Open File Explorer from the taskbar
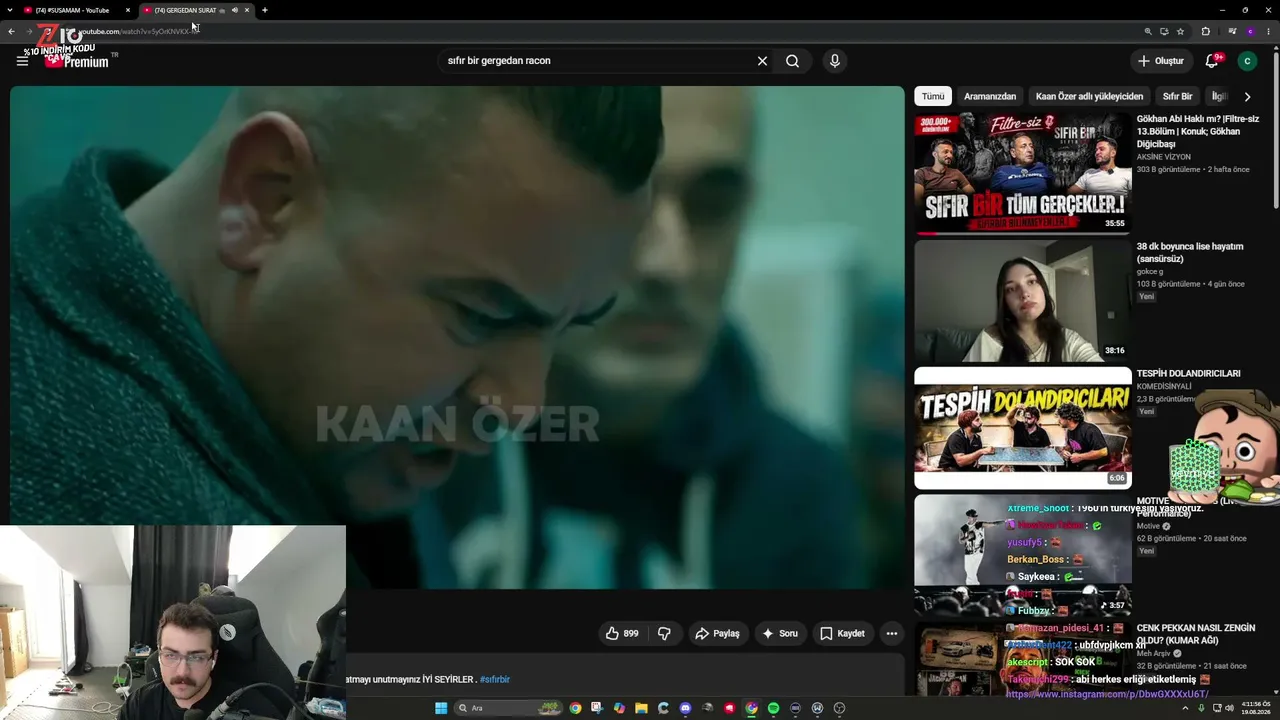The image size is (1280, 720). click(x=641, y=708)
